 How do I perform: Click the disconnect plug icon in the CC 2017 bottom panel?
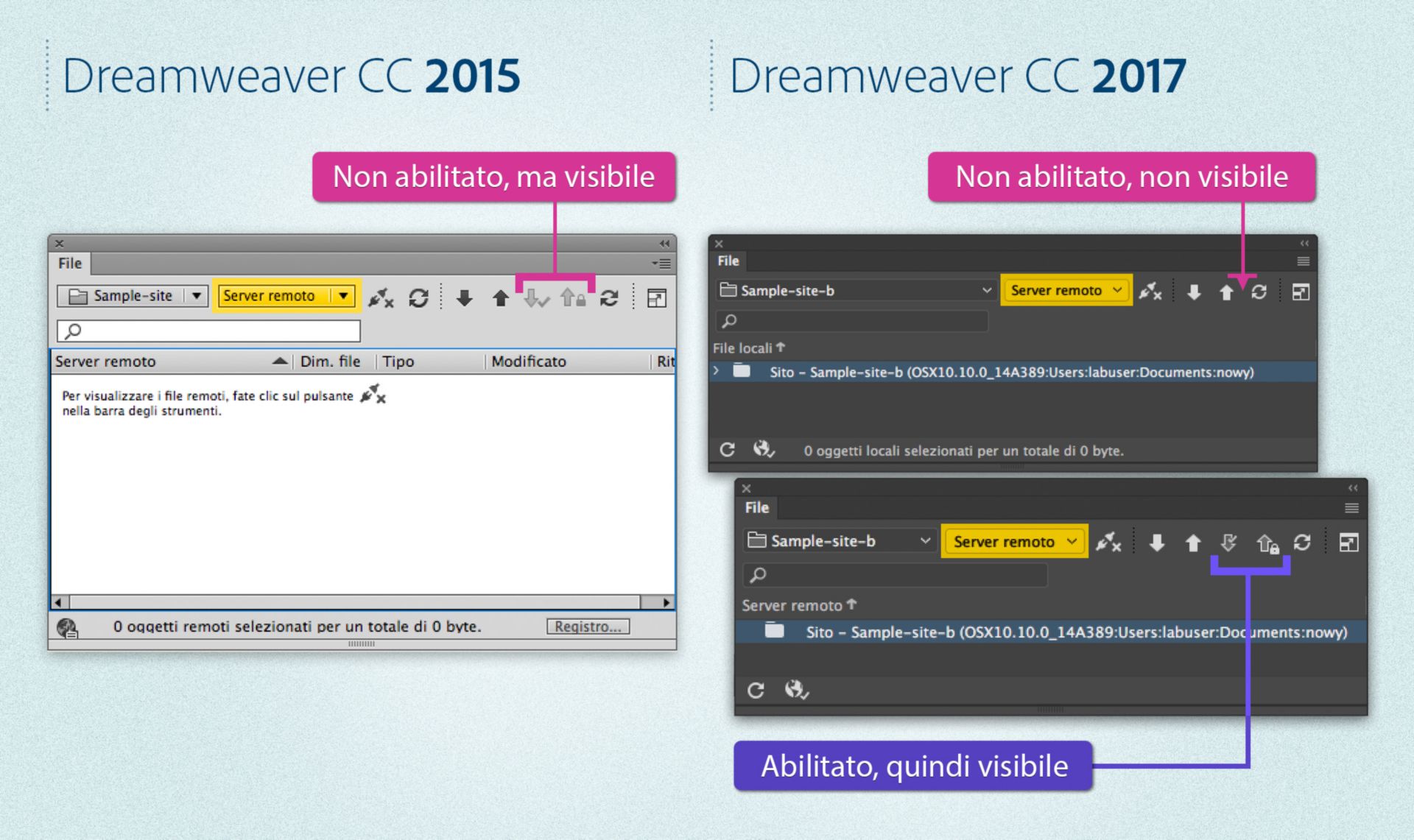[x=1109, y=543]
